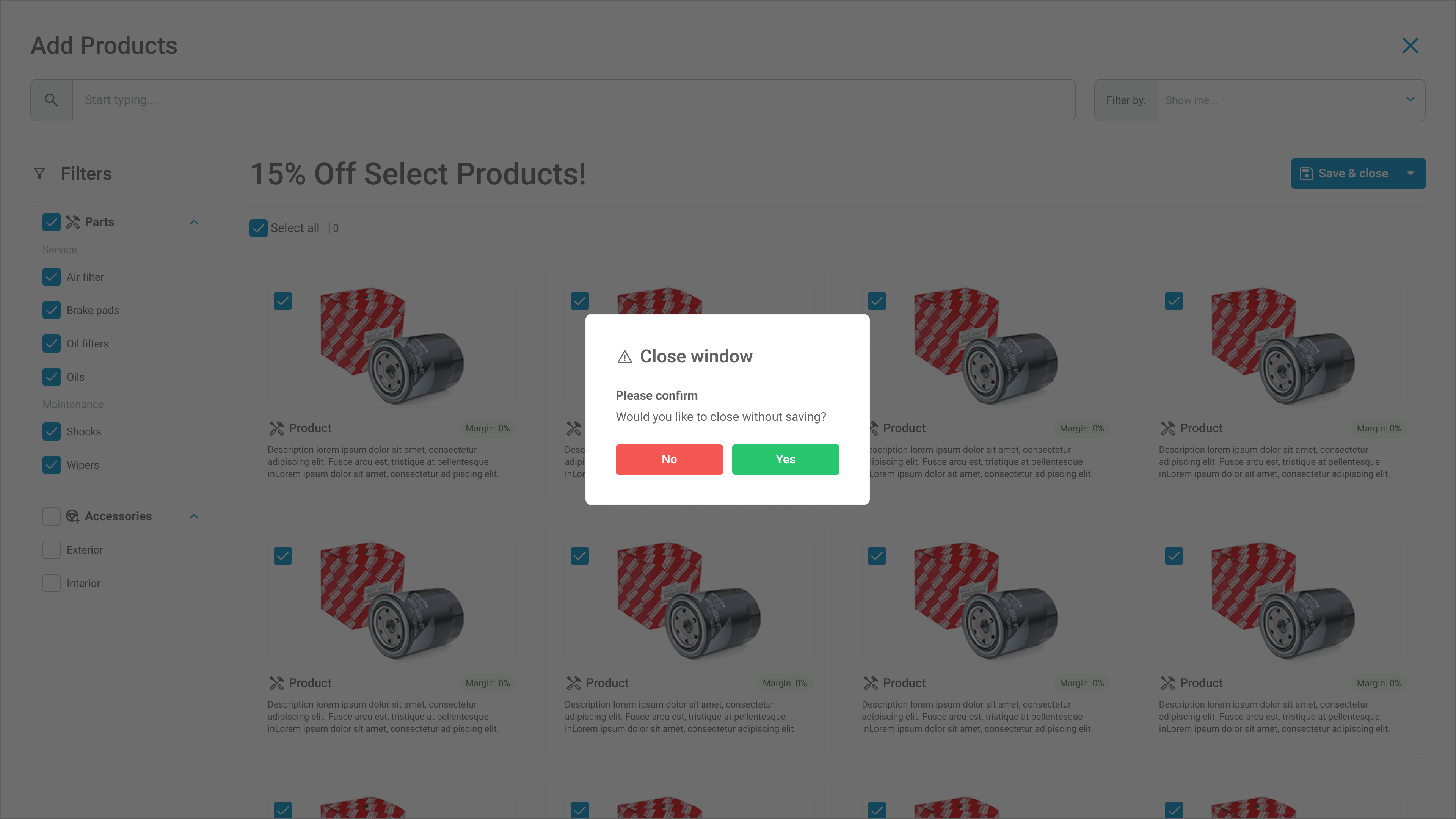This screenshot has height=819, width=1456.
Task: Open the Save & close dropdown arrow
Action: [x=1410, y=174]
